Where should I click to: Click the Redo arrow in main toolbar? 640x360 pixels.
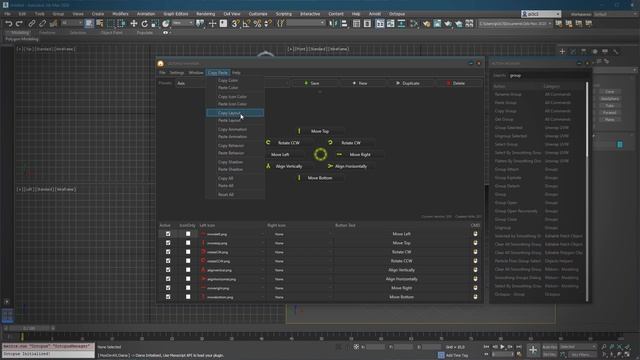coord(19,24)
